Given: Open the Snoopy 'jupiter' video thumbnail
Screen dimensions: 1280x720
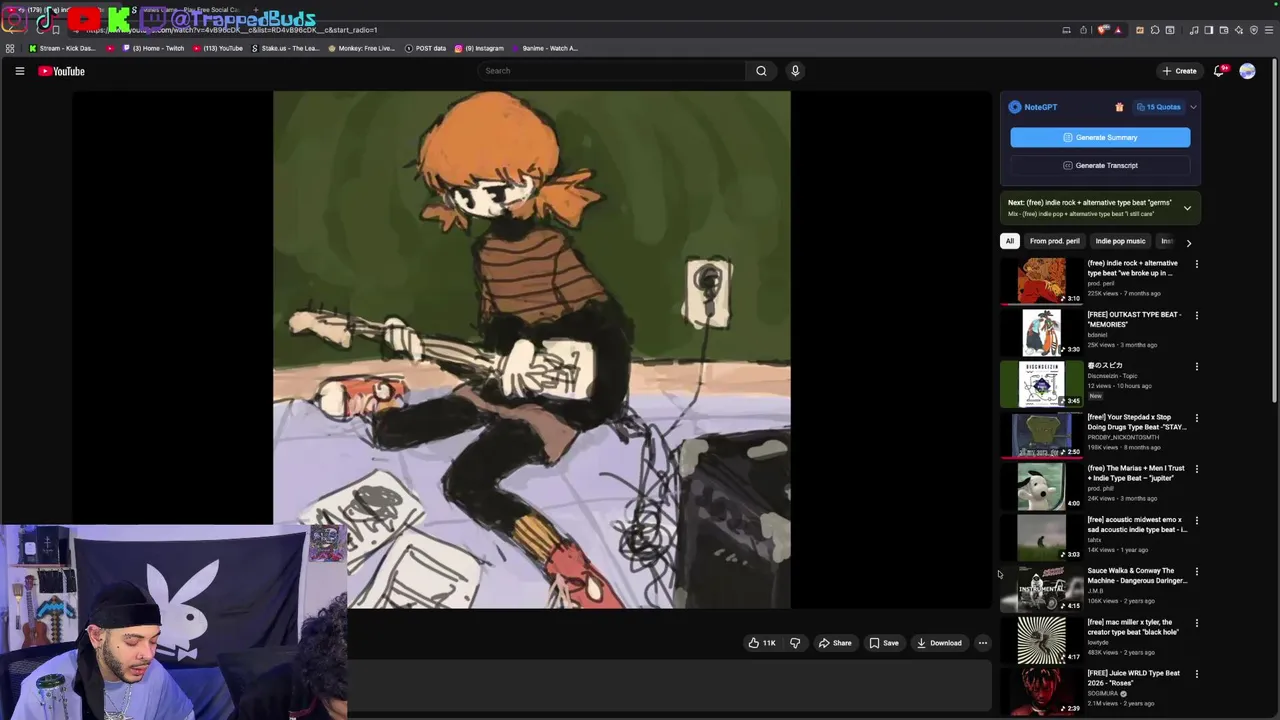Looking at the screenshot, I should tap(1042, 486).
